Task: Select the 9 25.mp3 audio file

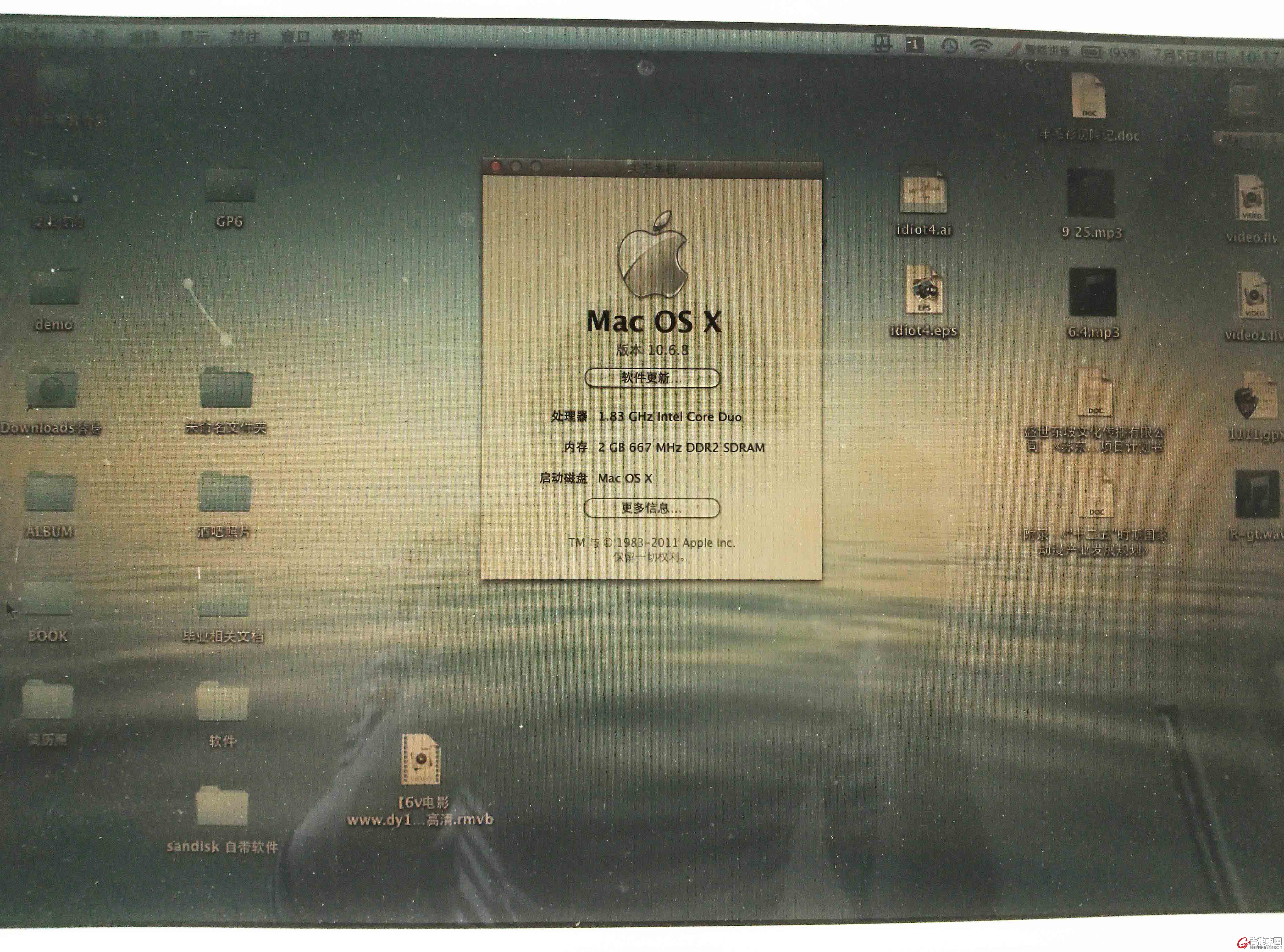Action: (1091, 194)
